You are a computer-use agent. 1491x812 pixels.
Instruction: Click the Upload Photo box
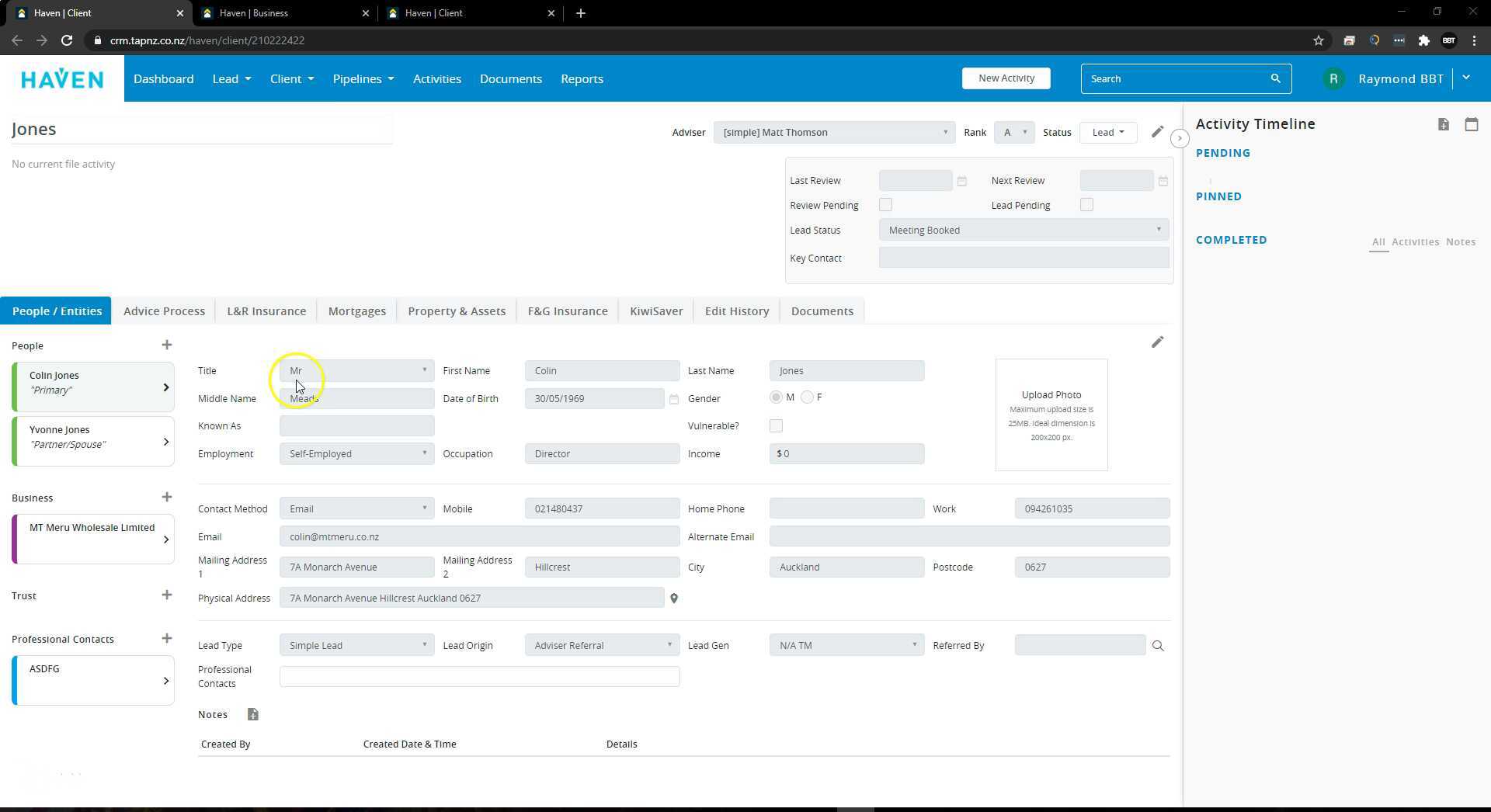point(1051,415)
